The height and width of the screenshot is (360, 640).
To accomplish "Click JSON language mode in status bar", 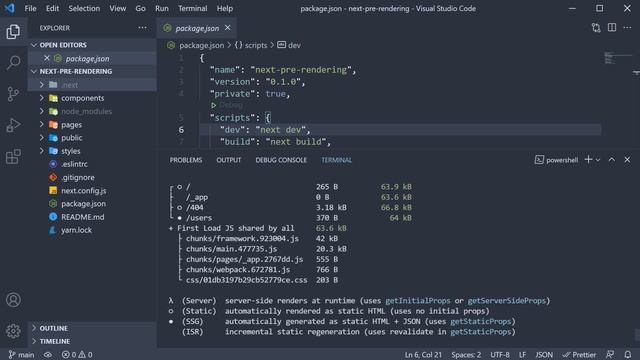I will click(544, 355).
